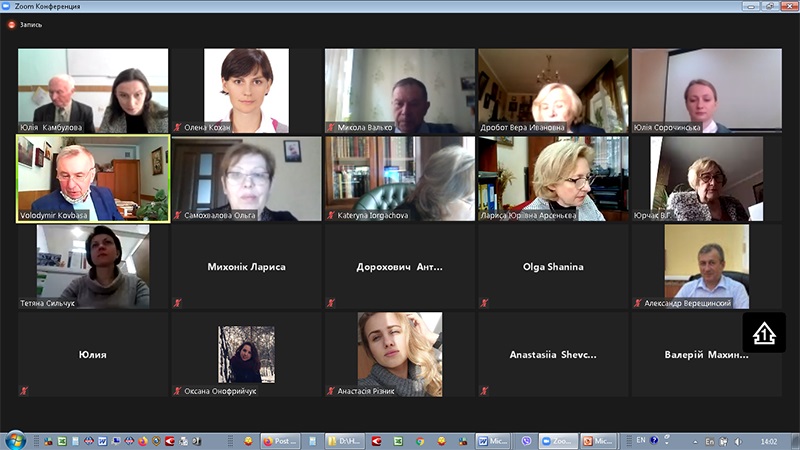This screenshot has height=450, width=800.
Task: Select Kateryna Iorgachova video tile
Action: (x=400, y=179)
